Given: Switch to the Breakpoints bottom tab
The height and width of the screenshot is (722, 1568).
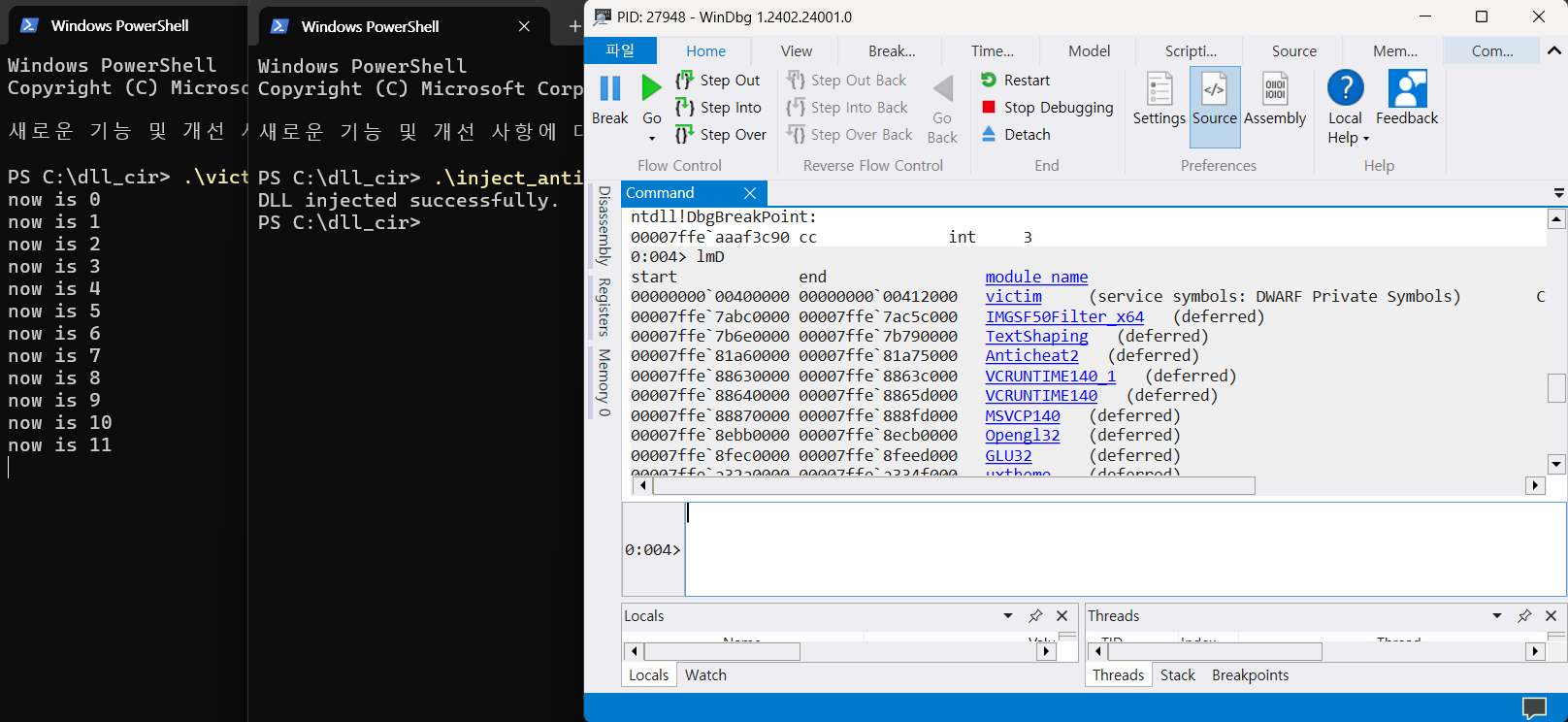Looking at the screenshot, I should (1251, 675).
